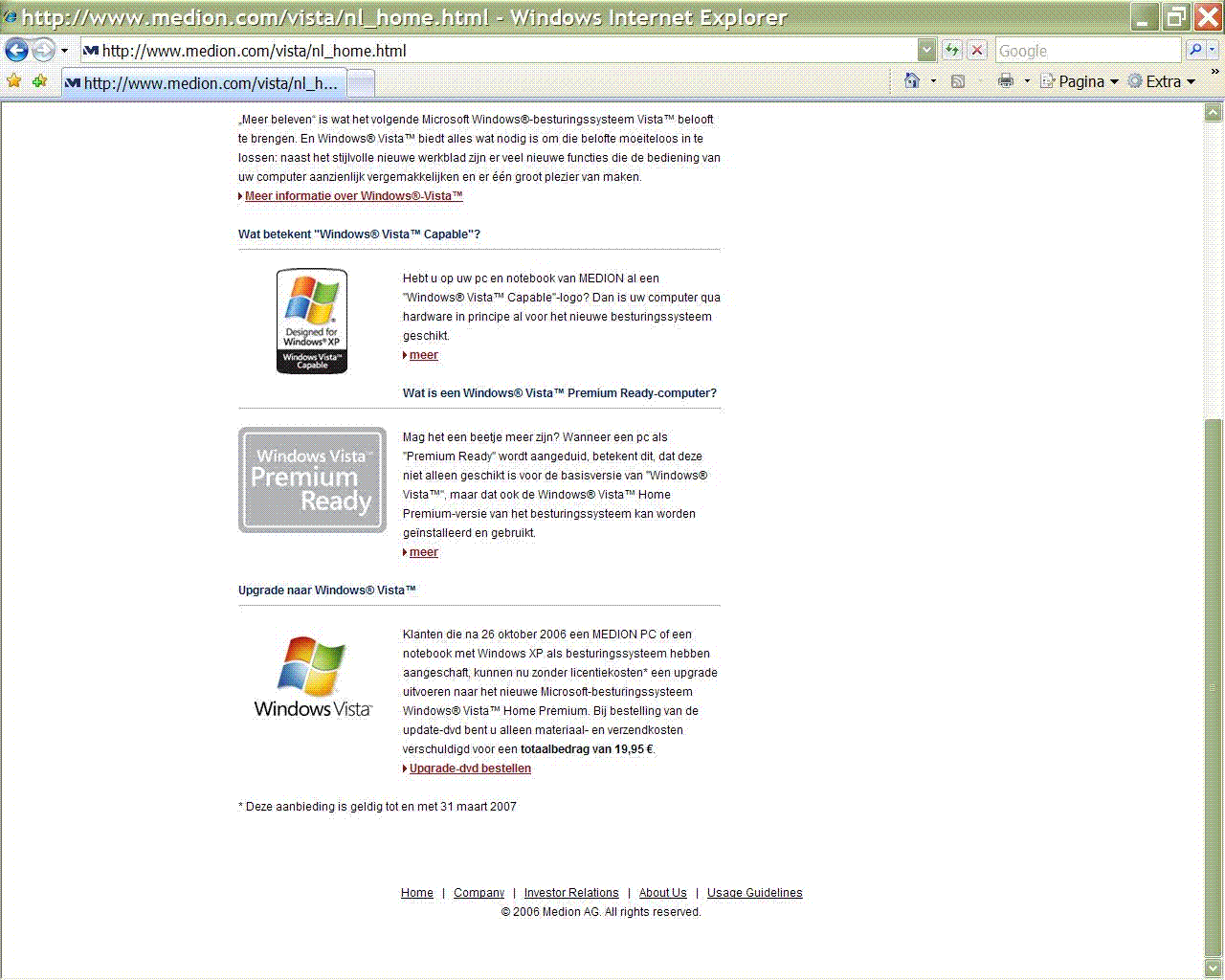Open the 'Upgrade-dvd bestellen' link
This screenshot has width=1225, height=980.
(x=470, y=768)
